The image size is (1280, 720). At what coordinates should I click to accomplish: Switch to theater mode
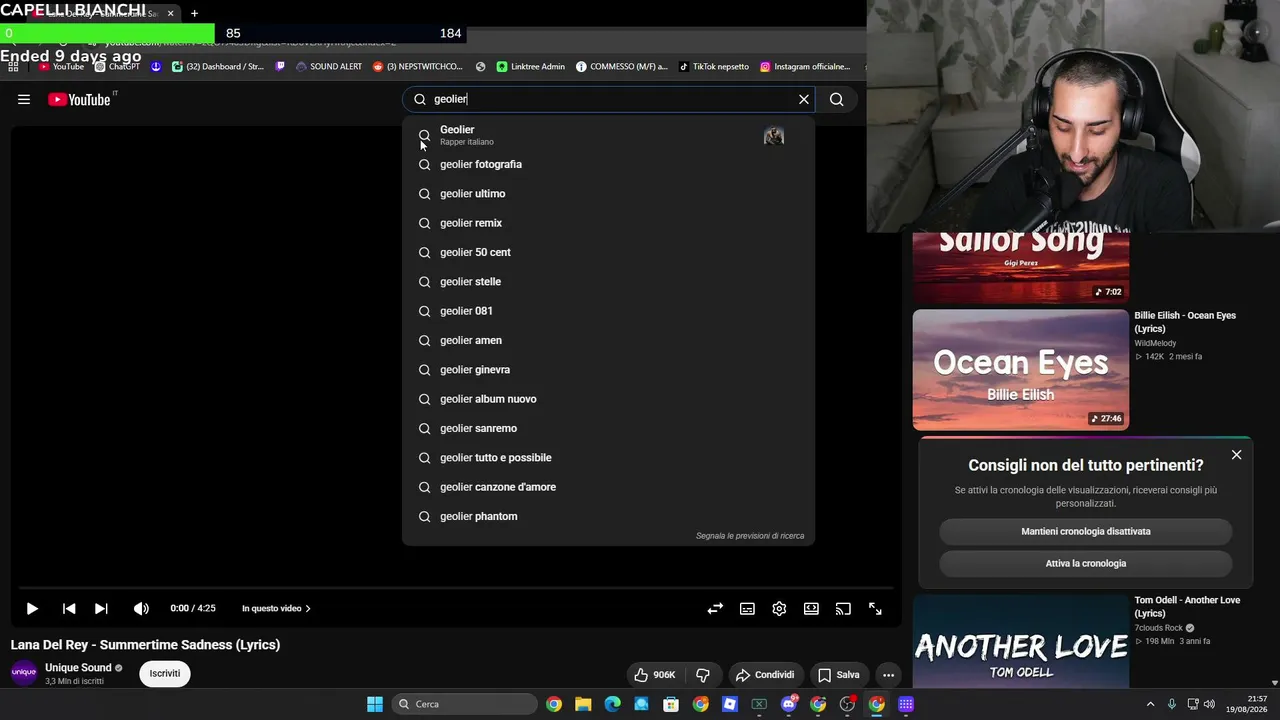(x=811, y=608)
